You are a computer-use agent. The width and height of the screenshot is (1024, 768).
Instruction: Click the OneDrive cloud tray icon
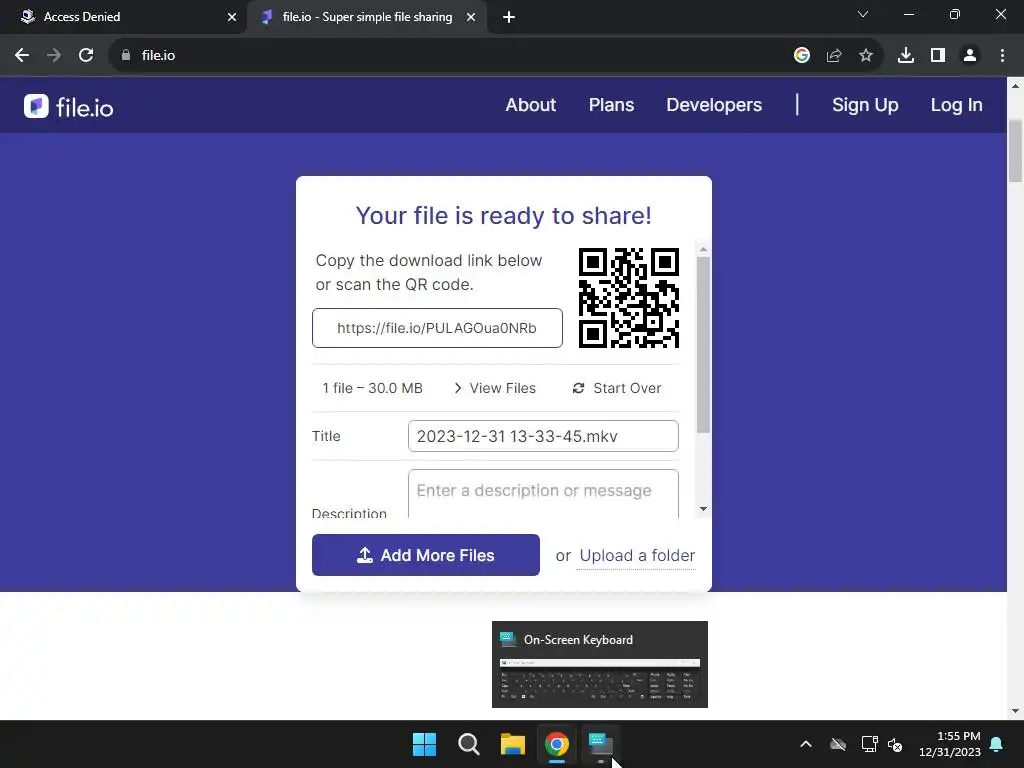[838, 744]
